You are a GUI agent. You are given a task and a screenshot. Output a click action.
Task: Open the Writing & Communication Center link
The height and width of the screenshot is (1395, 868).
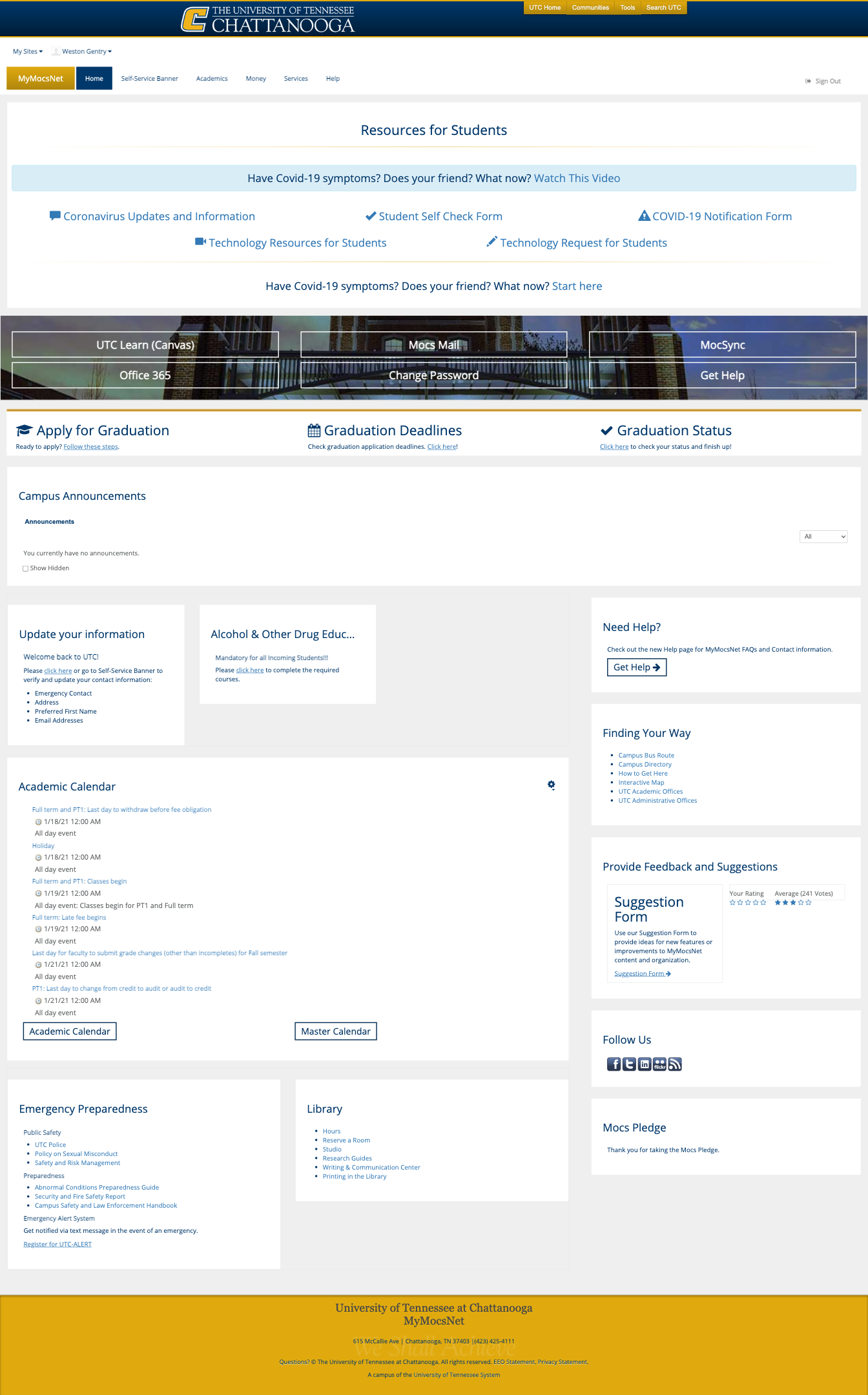371,1168
